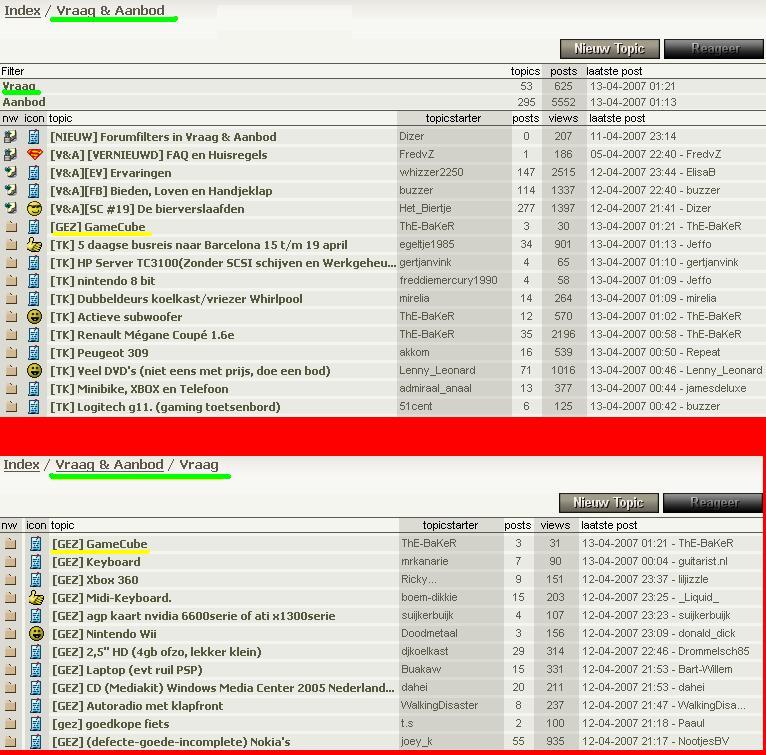This screenshot has height=755, width=766.
Task: Open the agp kaart nvidia 6600serie topic
Action: pos(193,616)
